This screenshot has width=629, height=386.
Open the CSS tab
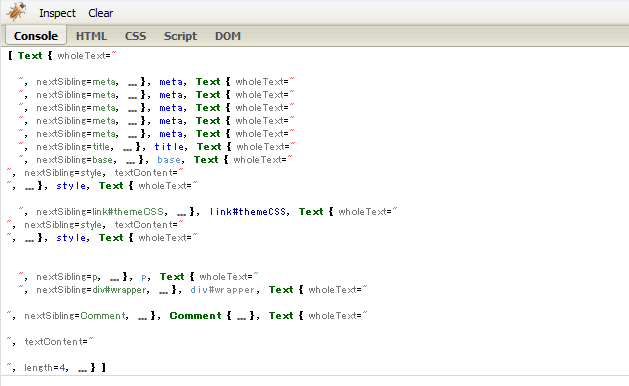(135, 36)
